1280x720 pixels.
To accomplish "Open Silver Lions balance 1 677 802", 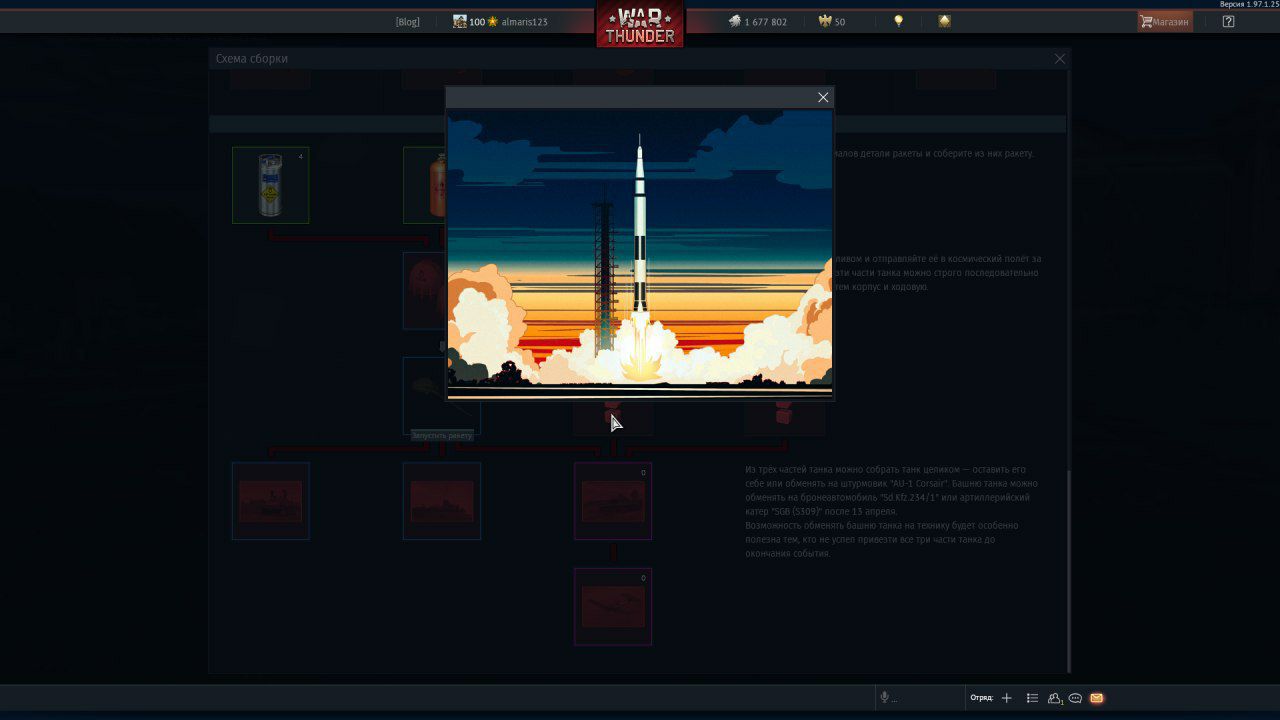I will click(x=757, y=22).
